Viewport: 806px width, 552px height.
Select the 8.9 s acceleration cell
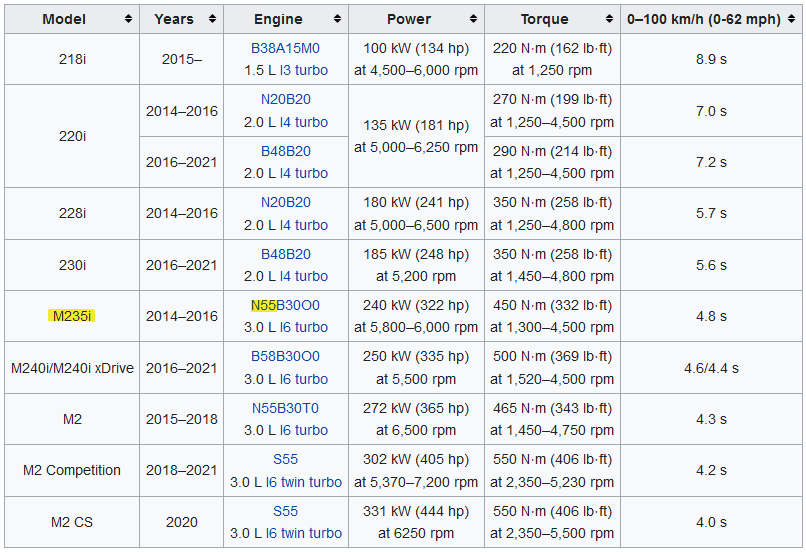tap(711, 59)
